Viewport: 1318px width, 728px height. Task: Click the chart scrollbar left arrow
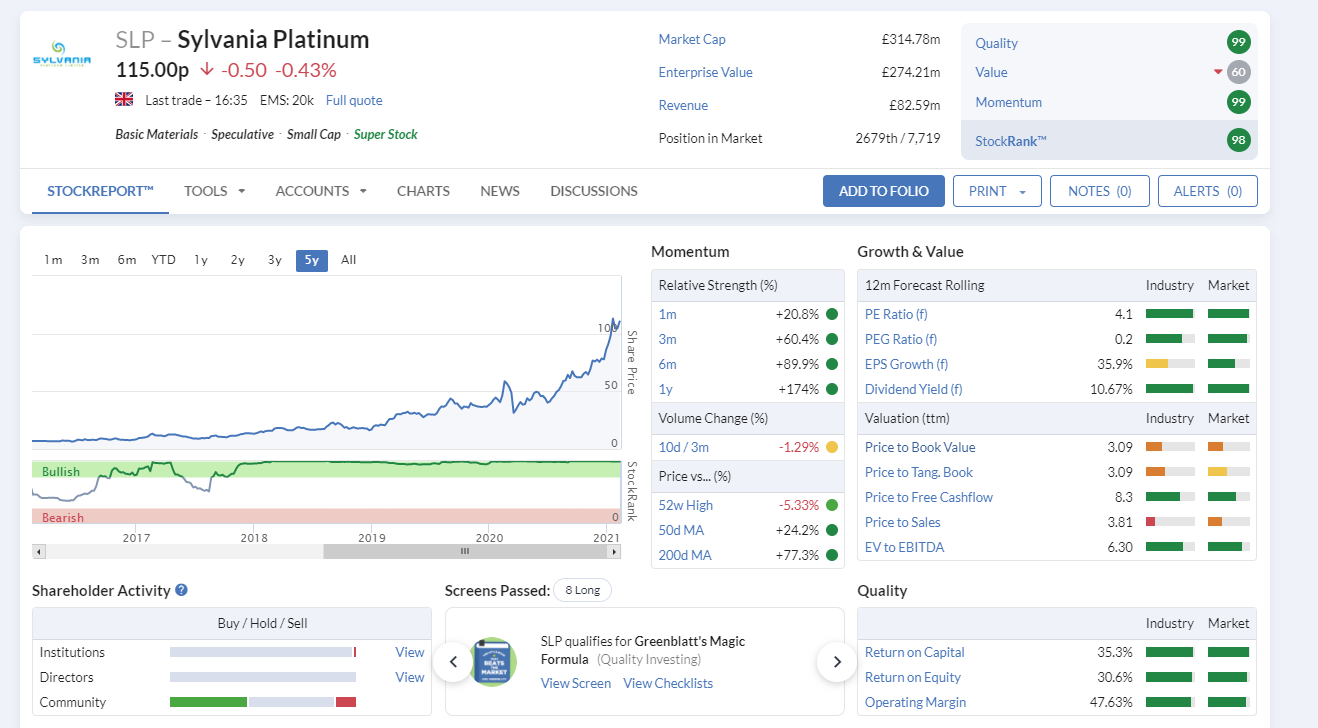(x=39, y=551)
